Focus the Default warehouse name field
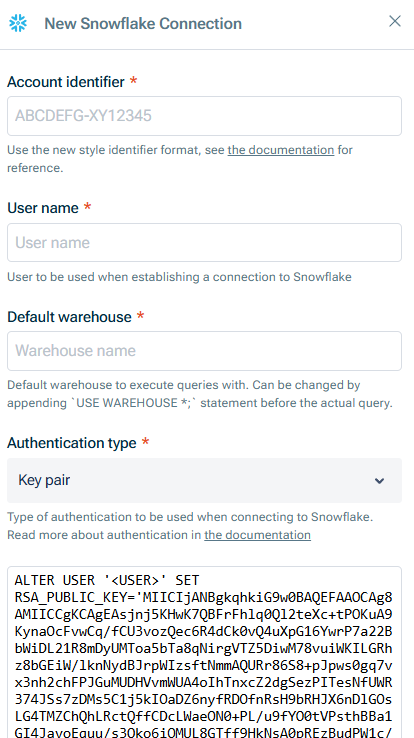This screenshot has width=414, height=738. (204, 351)
